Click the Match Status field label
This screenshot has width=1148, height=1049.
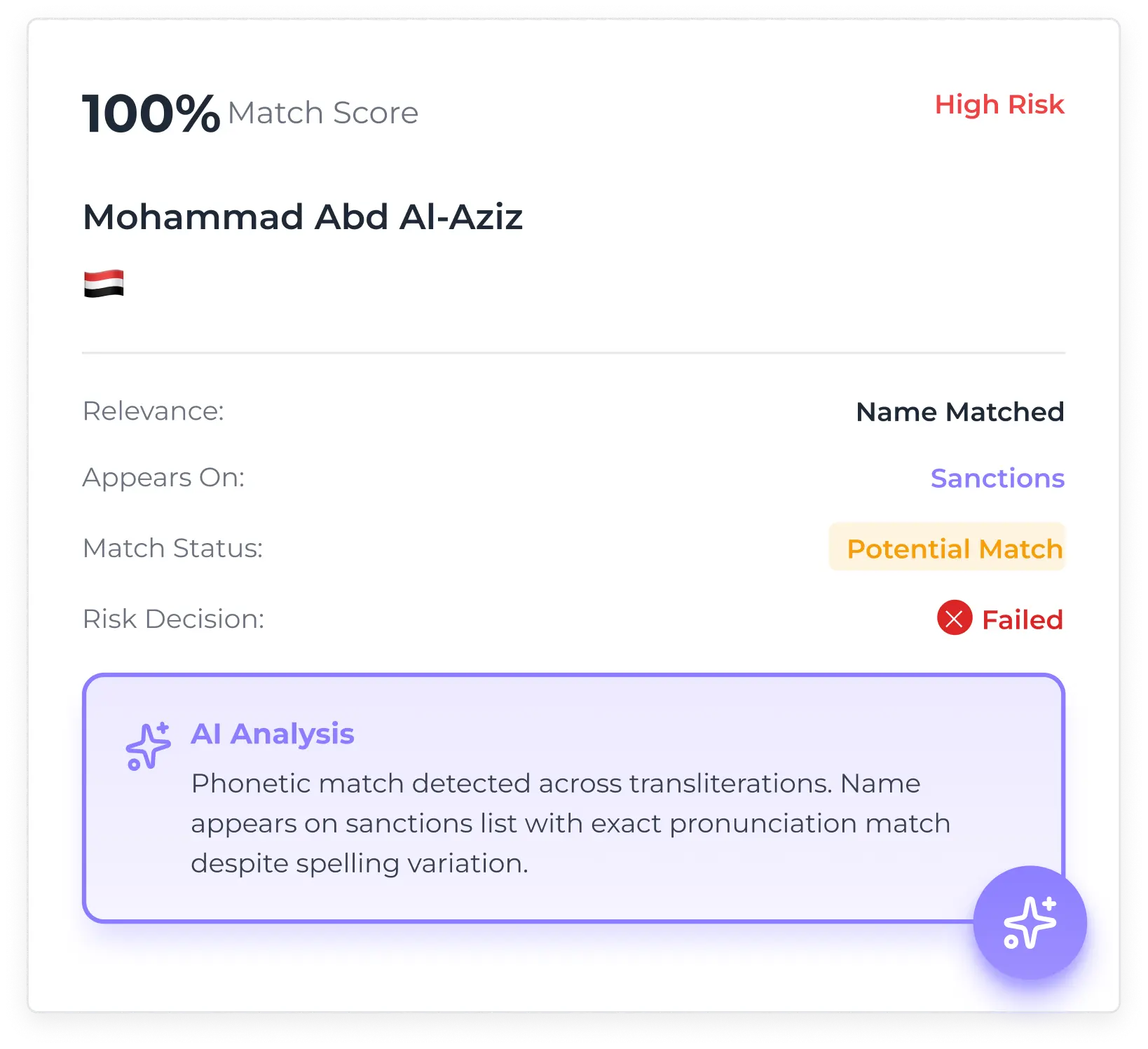click(172, 549)
